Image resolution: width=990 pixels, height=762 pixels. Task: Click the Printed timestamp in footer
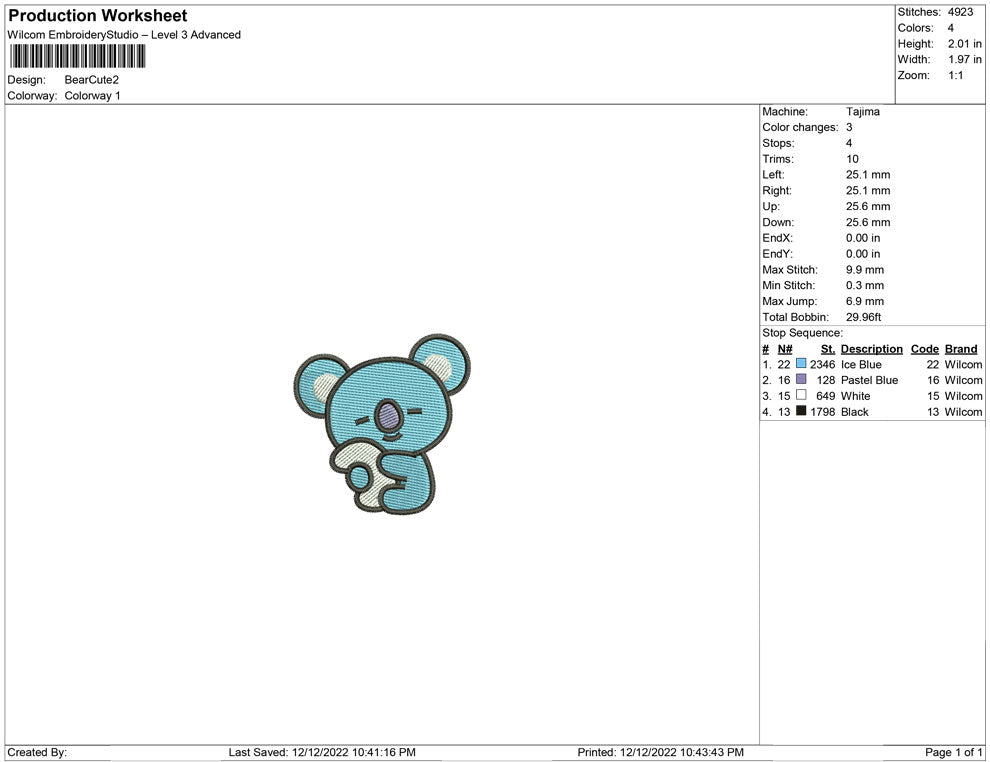click(x=660, y=752)
